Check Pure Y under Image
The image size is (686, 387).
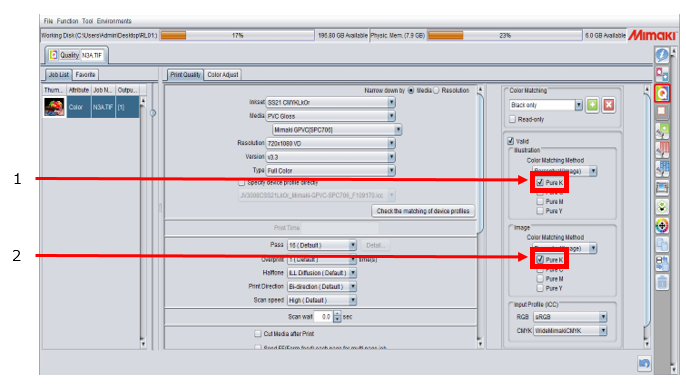click(x=540, y=289)
